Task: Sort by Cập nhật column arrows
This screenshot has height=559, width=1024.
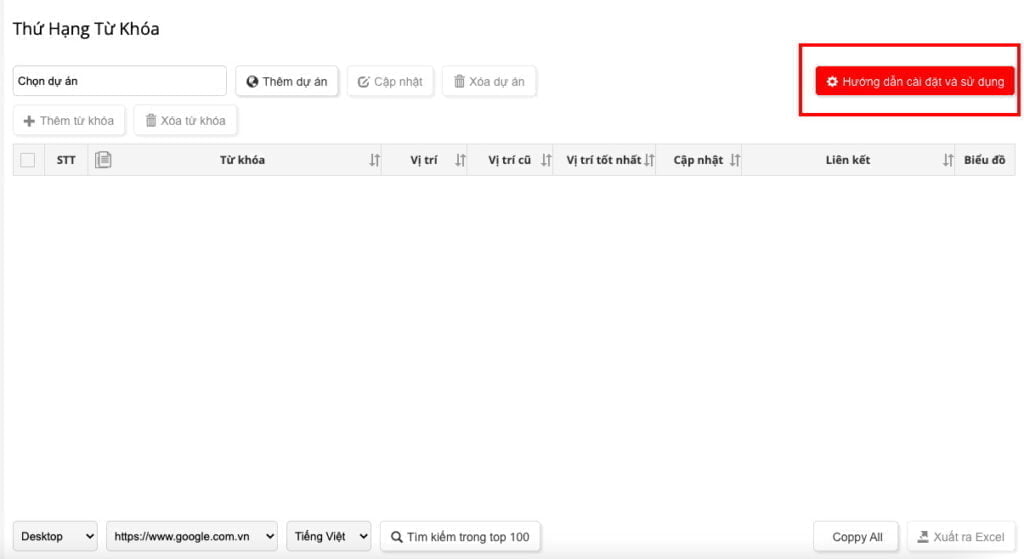Action: 735,160
